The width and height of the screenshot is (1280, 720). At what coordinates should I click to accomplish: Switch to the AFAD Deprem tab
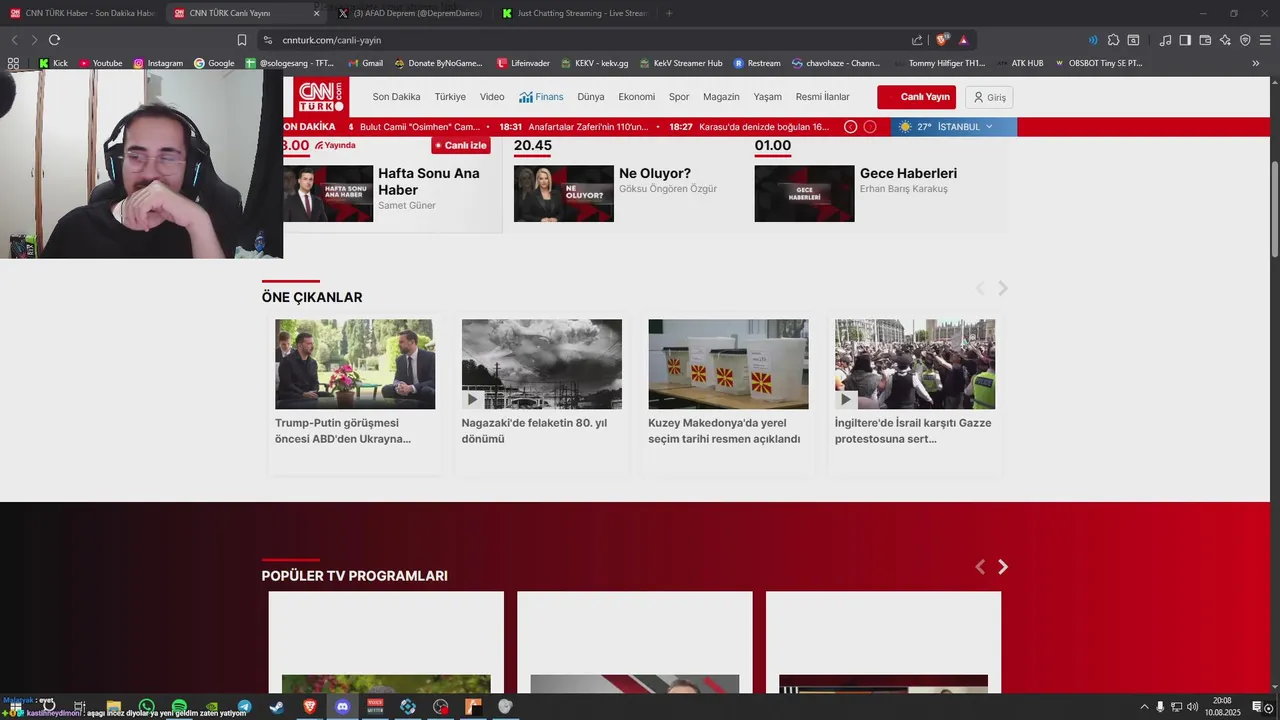coord(410,13)
